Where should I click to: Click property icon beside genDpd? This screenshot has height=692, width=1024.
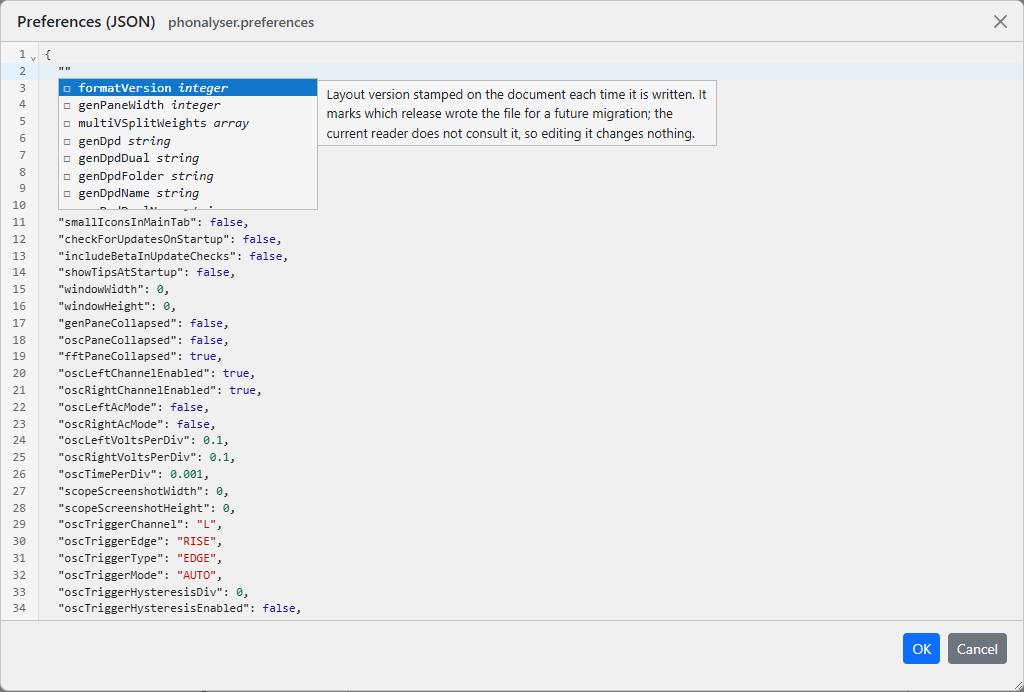[67, 141]
